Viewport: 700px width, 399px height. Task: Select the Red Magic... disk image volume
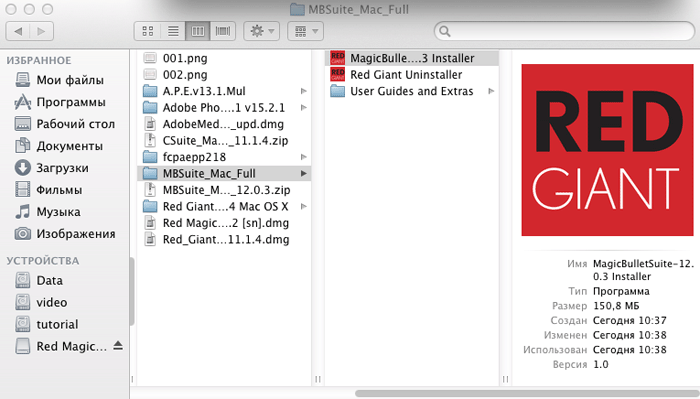click(60, 346)
